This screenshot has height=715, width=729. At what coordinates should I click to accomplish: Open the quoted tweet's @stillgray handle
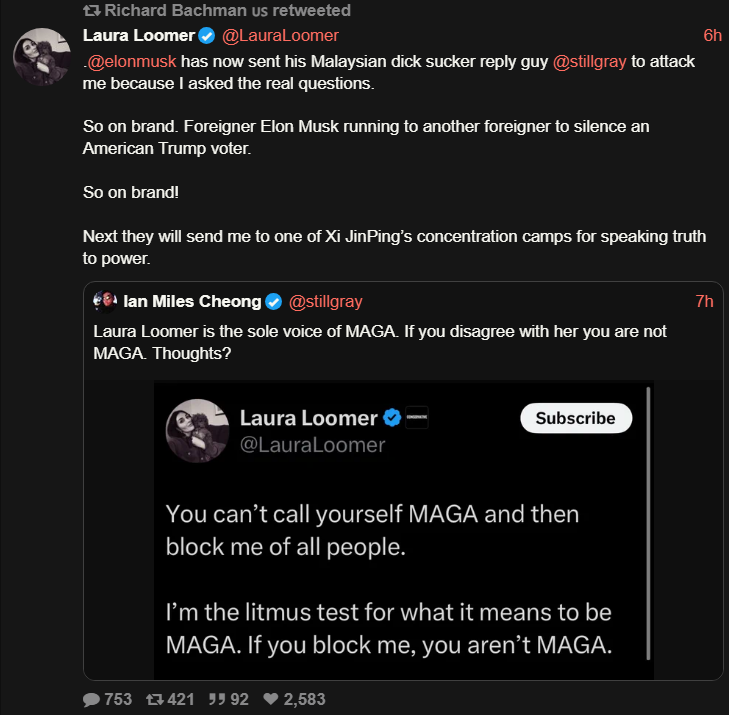pyautogui.click(x=326, y=301)
